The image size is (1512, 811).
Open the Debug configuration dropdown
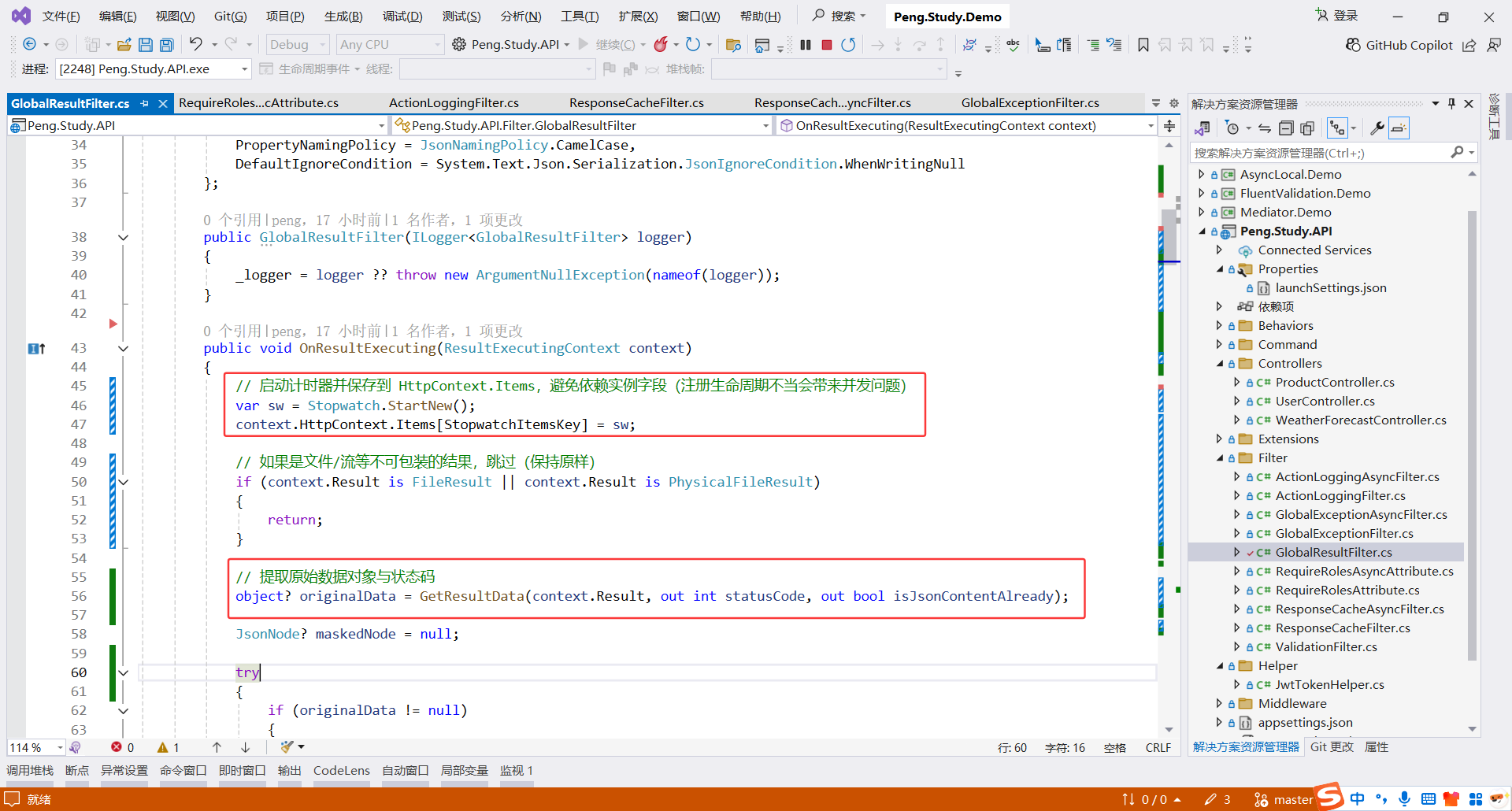[297, 45]
